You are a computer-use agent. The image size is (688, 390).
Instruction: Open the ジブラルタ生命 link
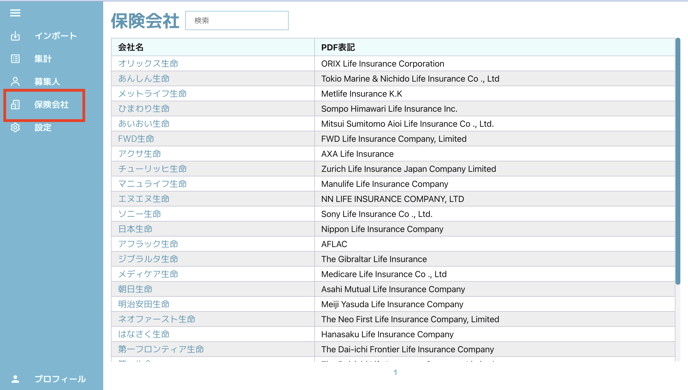coord(148,259)
